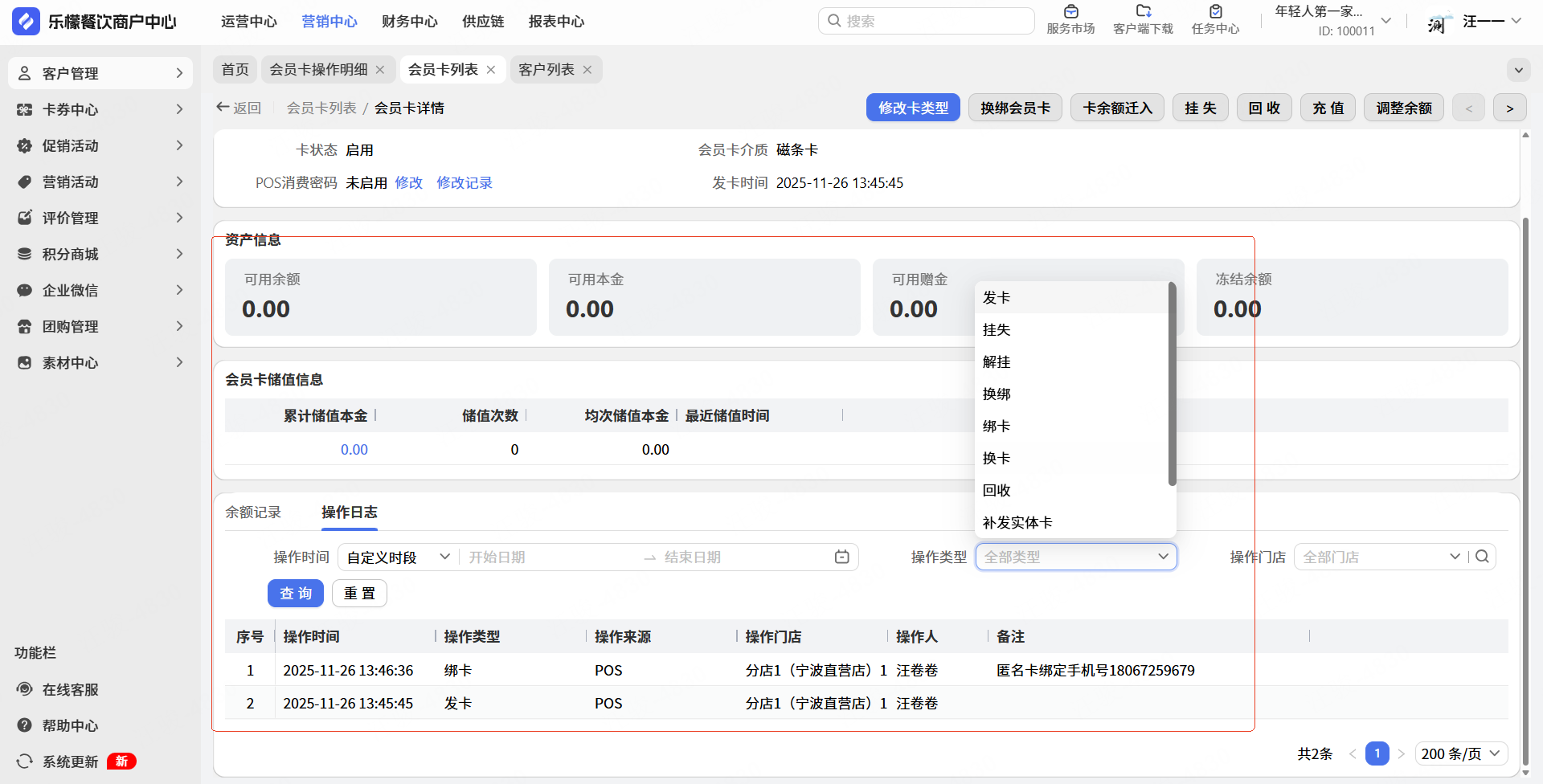Open 财务中心 in the top navigation
1543x784 pixels.
coord(409,22)
